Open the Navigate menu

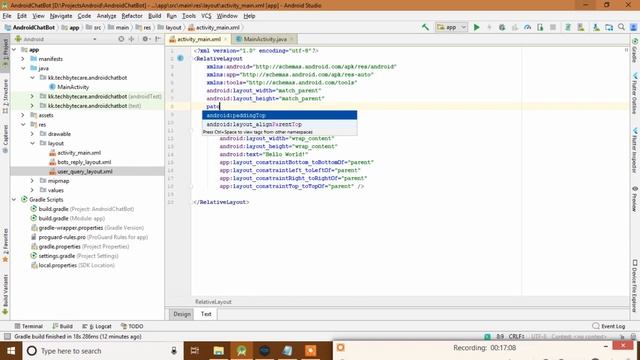pos(61,16)
